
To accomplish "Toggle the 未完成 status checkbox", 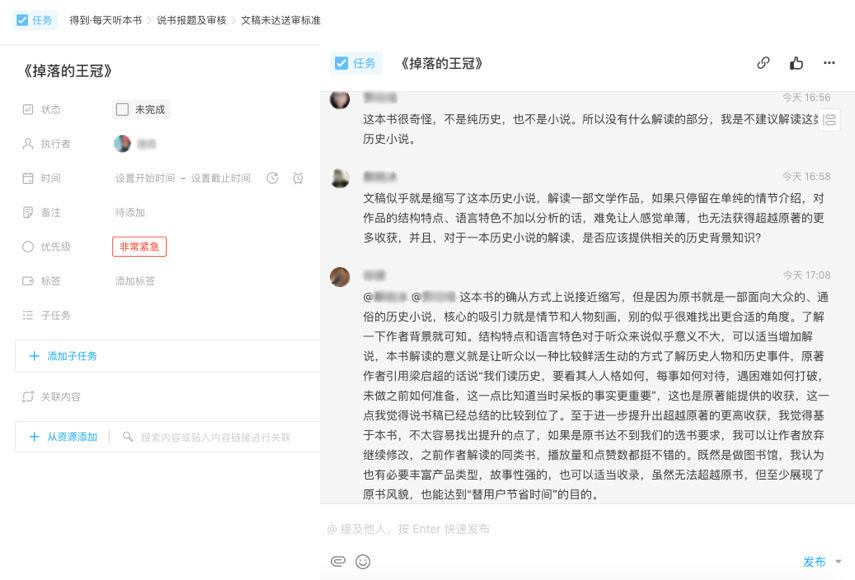I will tap(120, 108).
